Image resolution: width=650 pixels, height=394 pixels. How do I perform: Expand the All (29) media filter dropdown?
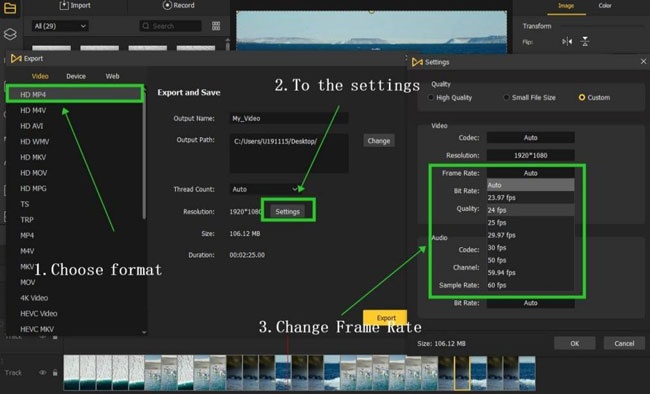60,26
